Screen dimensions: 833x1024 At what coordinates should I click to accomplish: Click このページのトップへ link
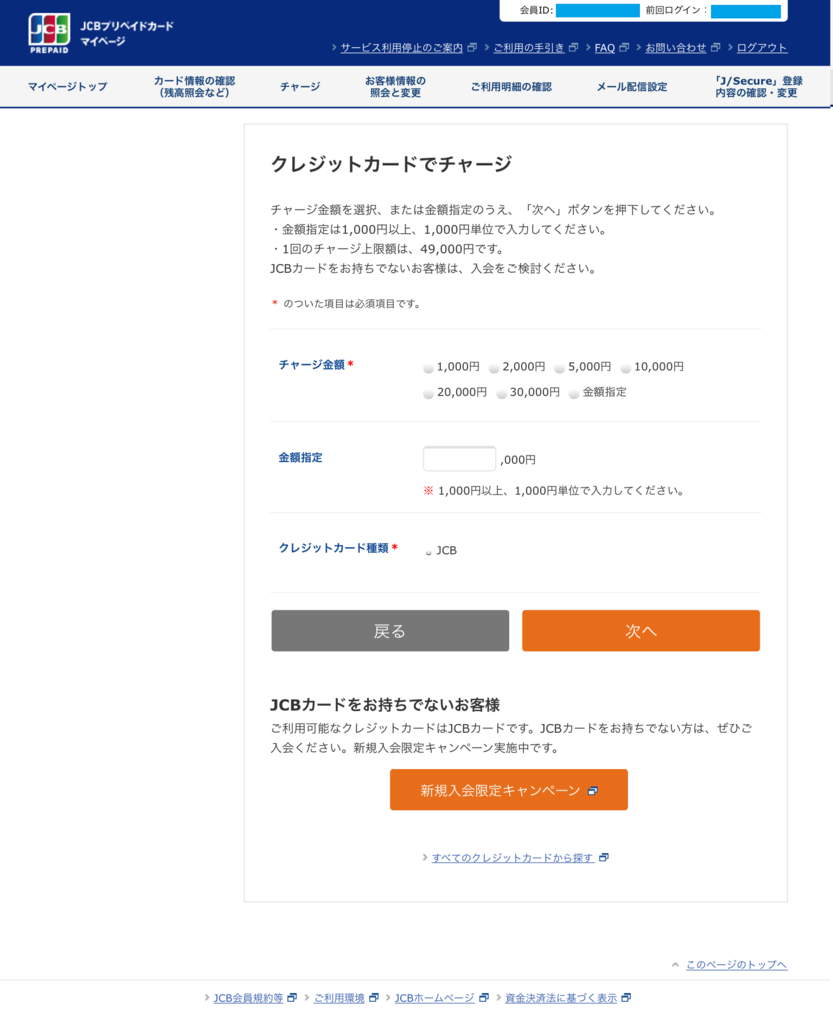pos(736,965)
